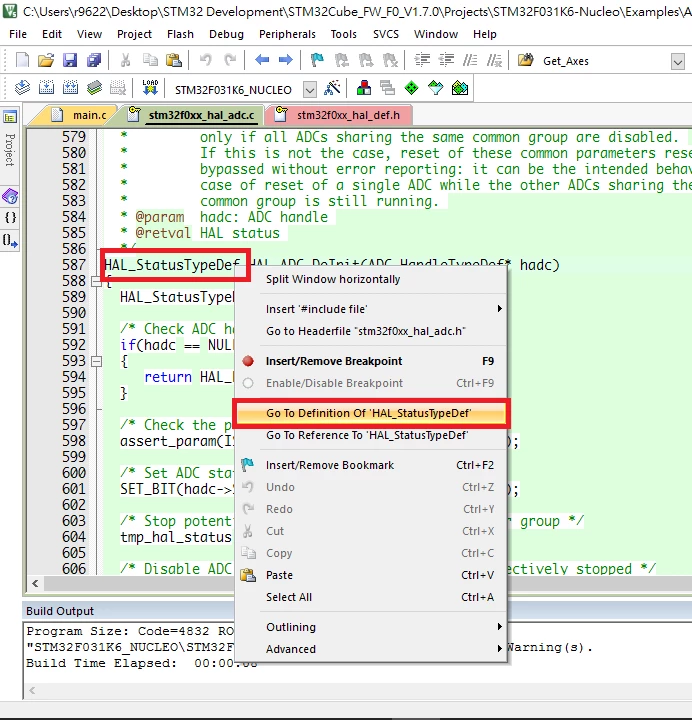The width and height of the screenshot is (692, 720).
Task: Click the LOAD download-to-flash icon
Action: tap(150, 87)
